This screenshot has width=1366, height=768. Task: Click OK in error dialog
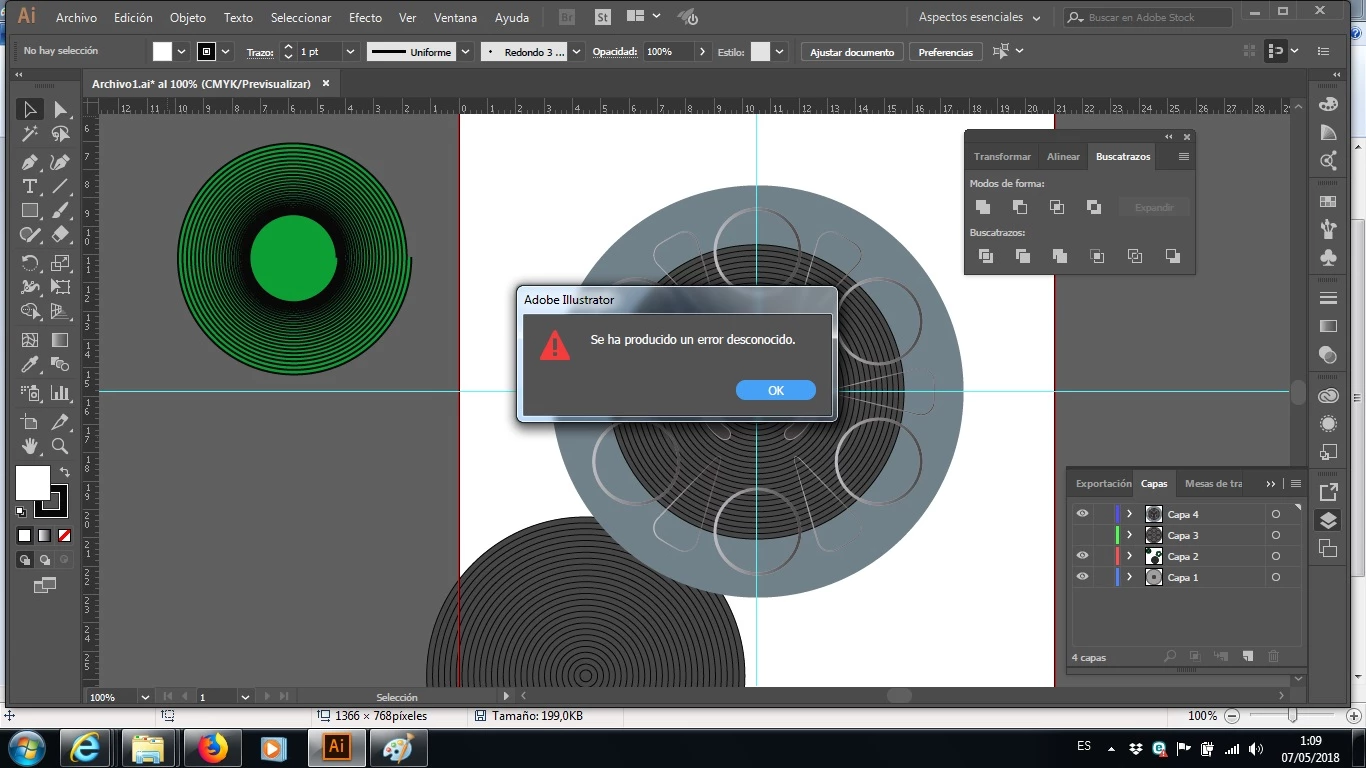pos(776,390)
